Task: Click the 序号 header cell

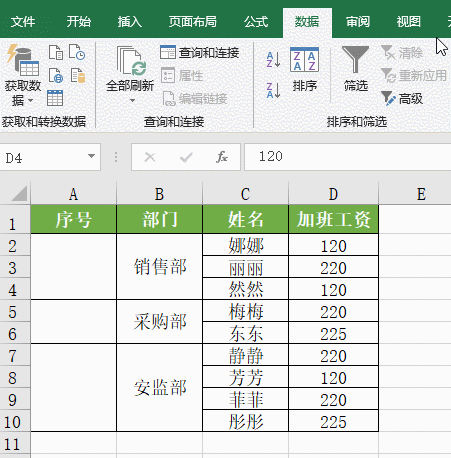Action: click(x=74, y=219)
